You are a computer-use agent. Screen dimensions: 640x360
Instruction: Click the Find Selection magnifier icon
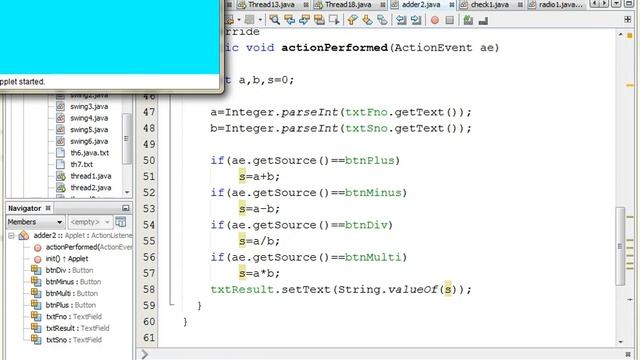coord(274,20)
